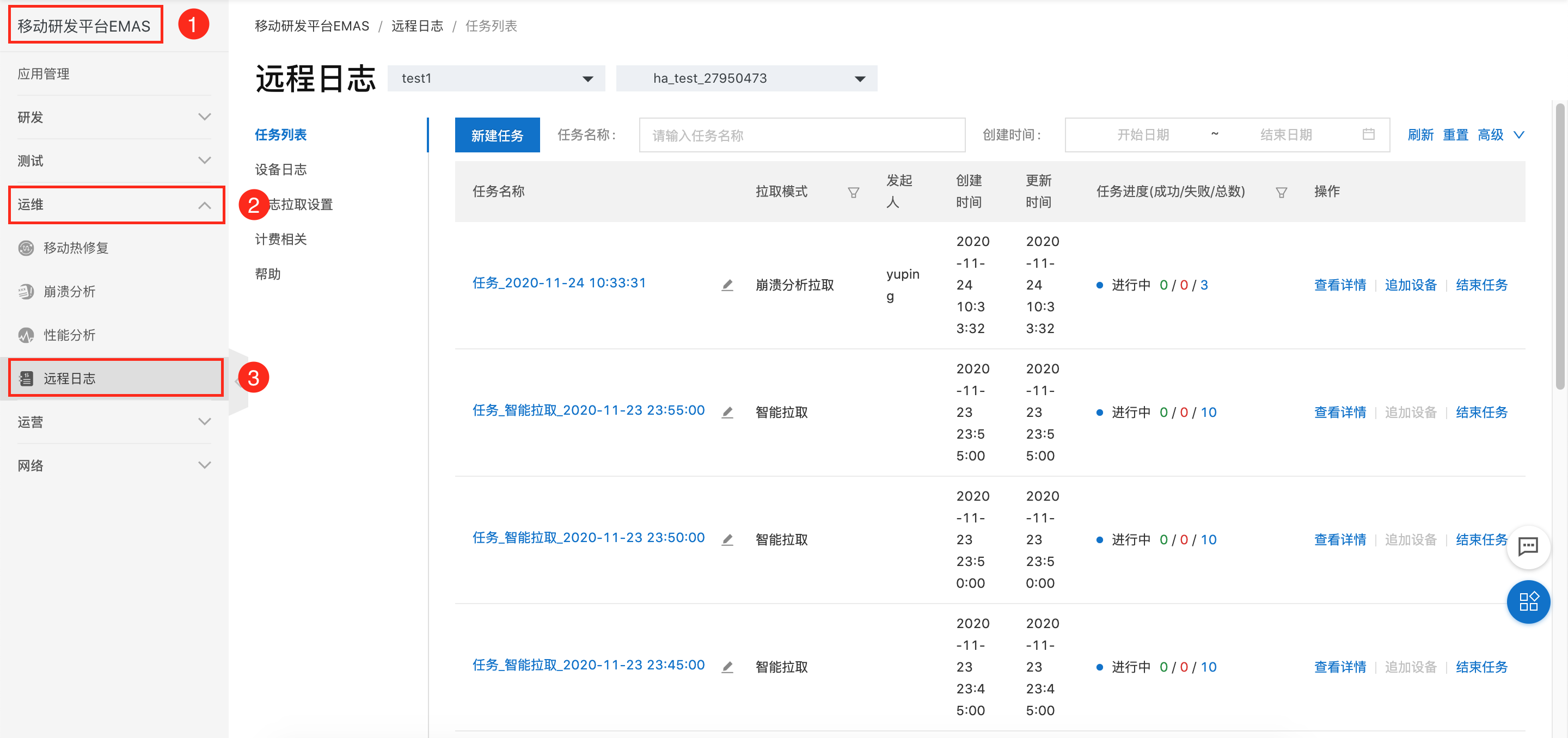Click the 崩溃分析拉取 mode cell

pyautogui.click(x=794, y=285)
